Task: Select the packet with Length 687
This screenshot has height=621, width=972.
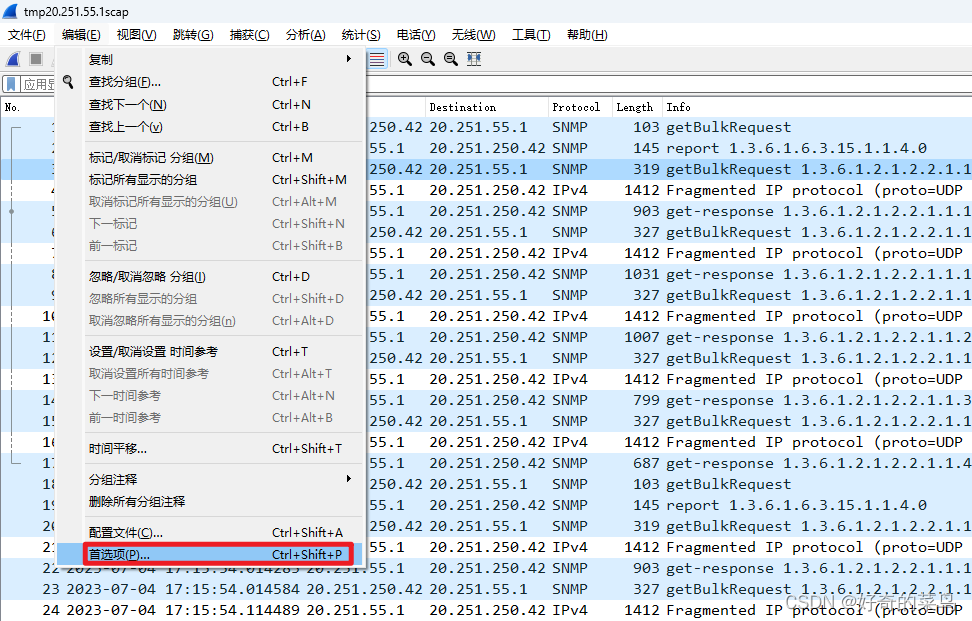Action: click(x=668, y=463)
